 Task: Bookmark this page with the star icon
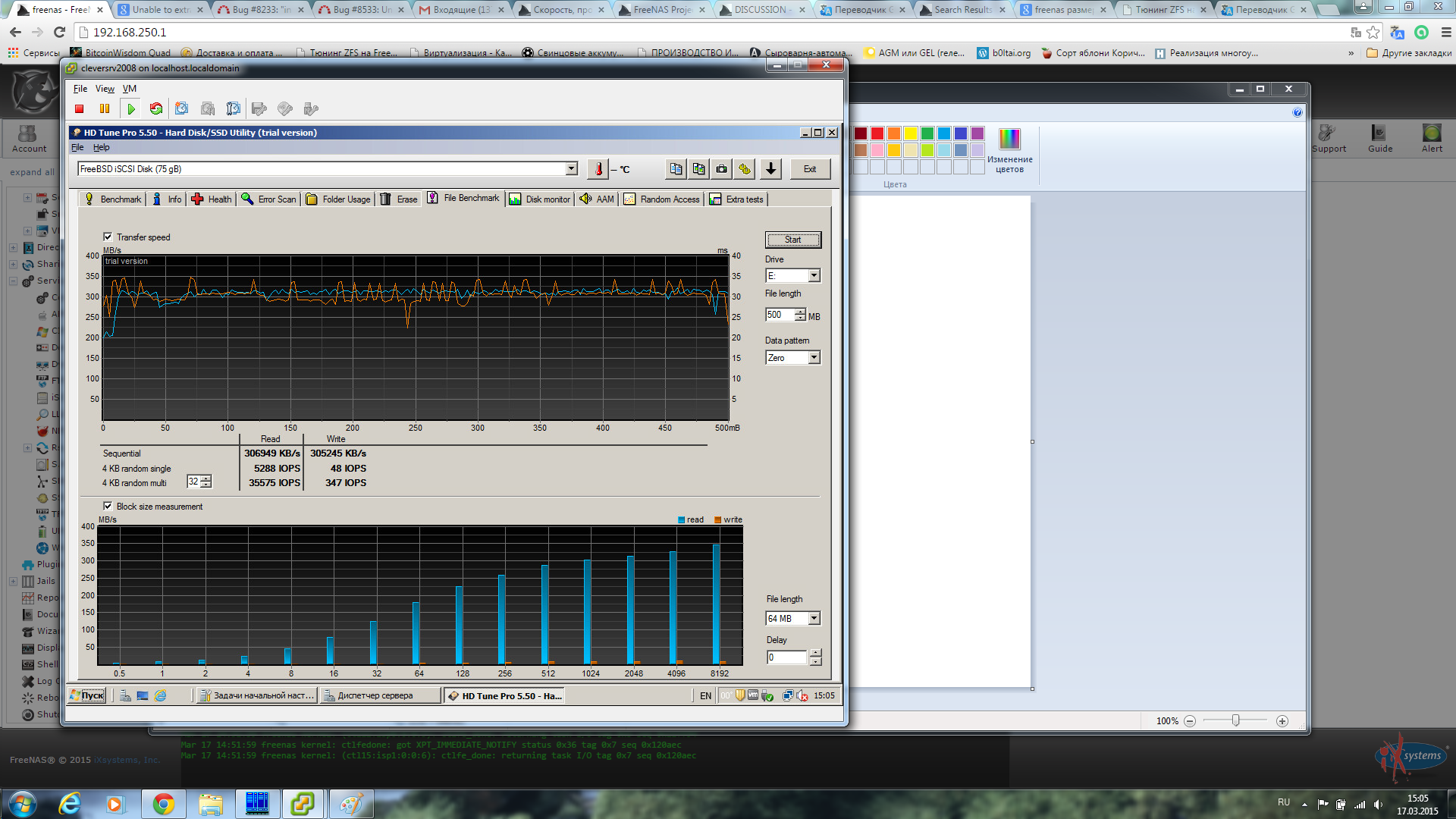click(1373, 33)
